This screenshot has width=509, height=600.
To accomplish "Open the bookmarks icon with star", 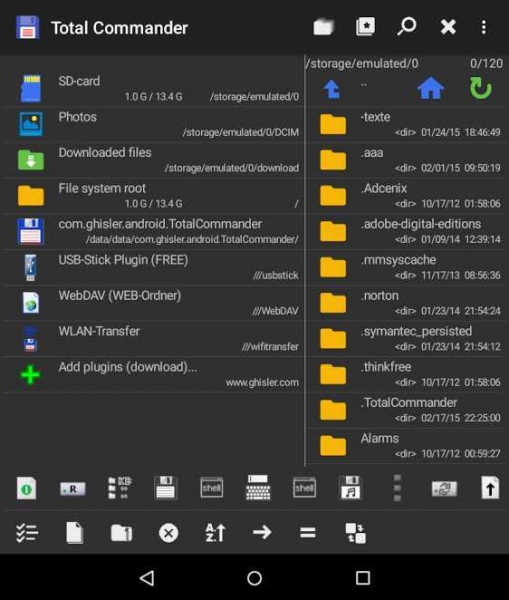I will (x=365, y=27).
